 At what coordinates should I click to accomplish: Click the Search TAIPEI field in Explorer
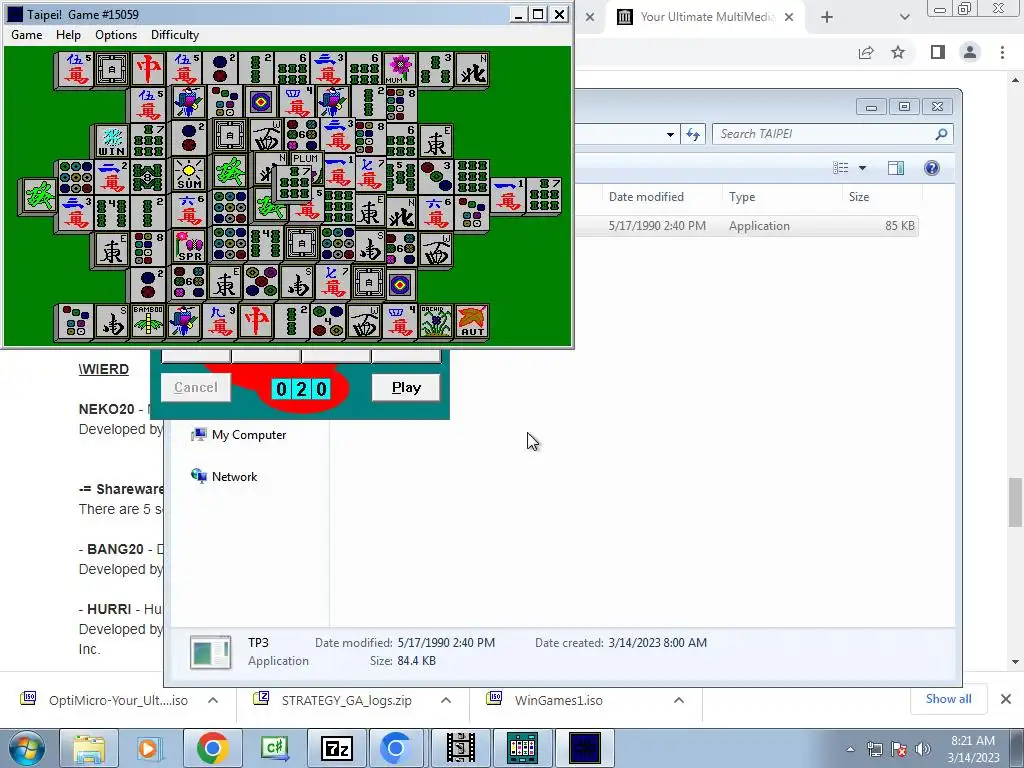point(833,134)
